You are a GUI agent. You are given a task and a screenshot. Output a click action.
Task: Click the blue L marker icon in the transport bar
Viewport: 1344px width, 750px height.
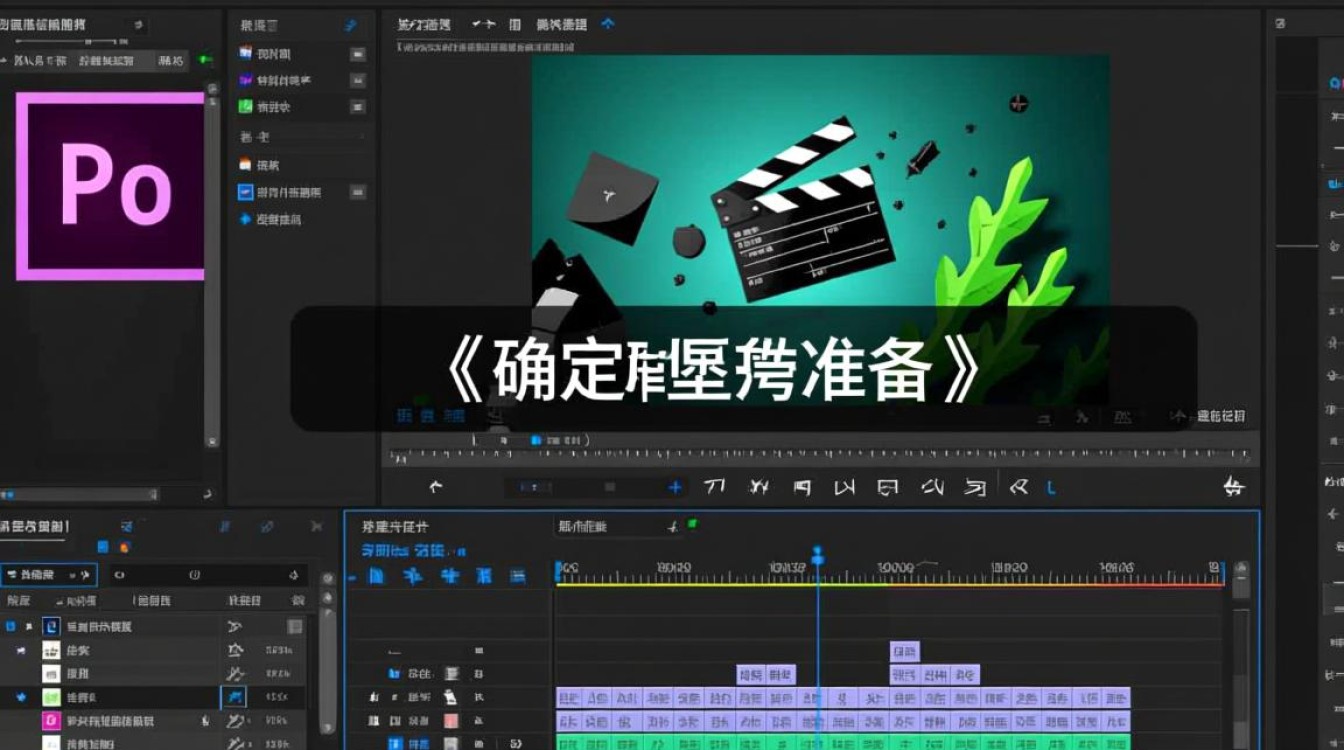[1051, 488]
